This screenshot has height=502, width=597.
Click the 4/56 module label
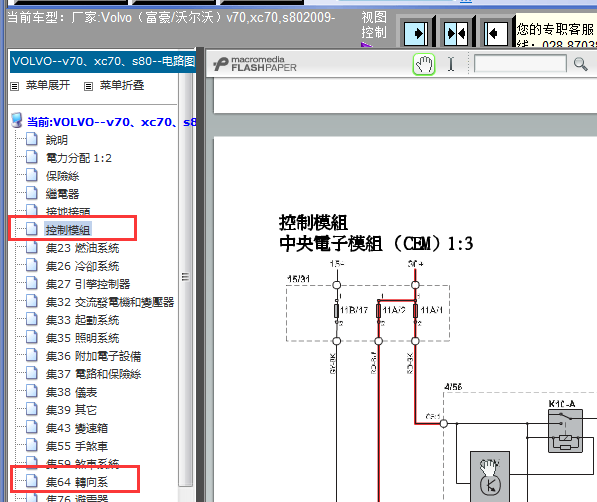(x=453, y=387)
